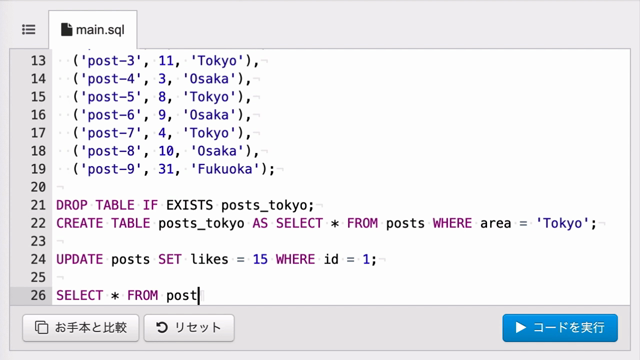
Task: Click line number 22 in gutter
Action: point(38,223)
